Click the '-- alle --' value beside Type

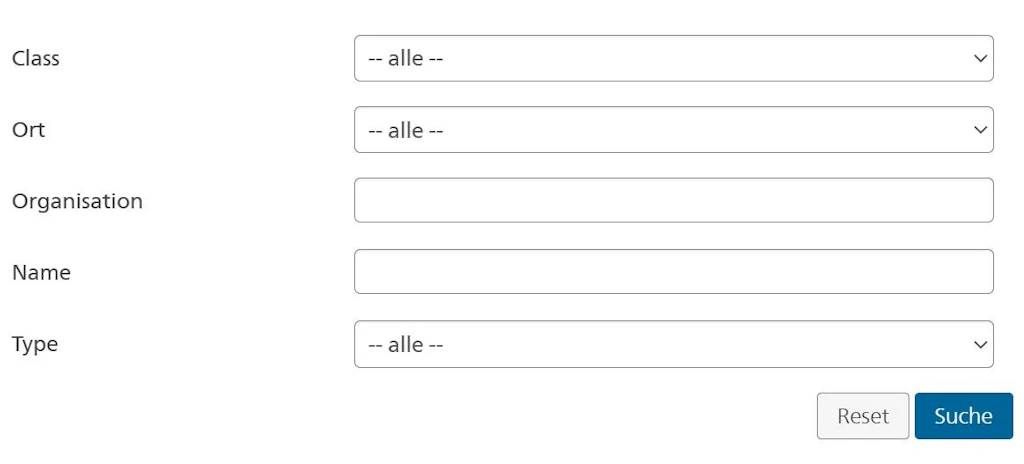pos(406,344)
